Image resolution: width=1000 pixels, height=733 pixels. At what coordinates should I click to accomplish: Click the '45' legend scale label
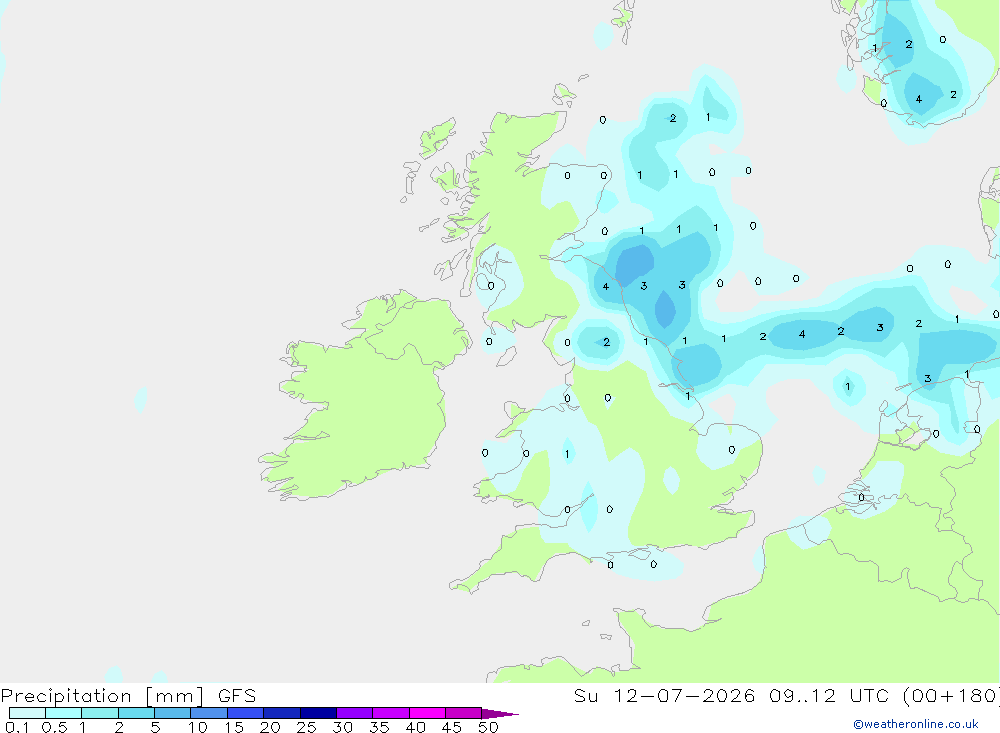(x=452, y=727)
